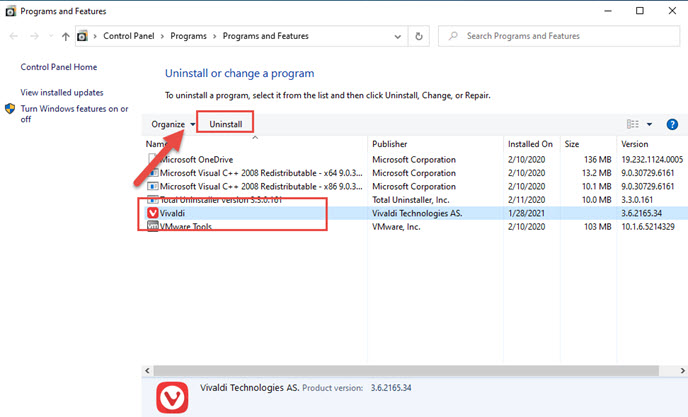Maximize the Programs and Features window
Viewport: 688px width, 417px height.
coord(640,11)
